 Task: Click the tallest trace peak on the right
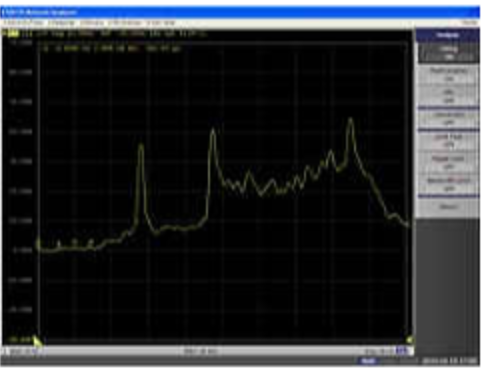point(350,118)
